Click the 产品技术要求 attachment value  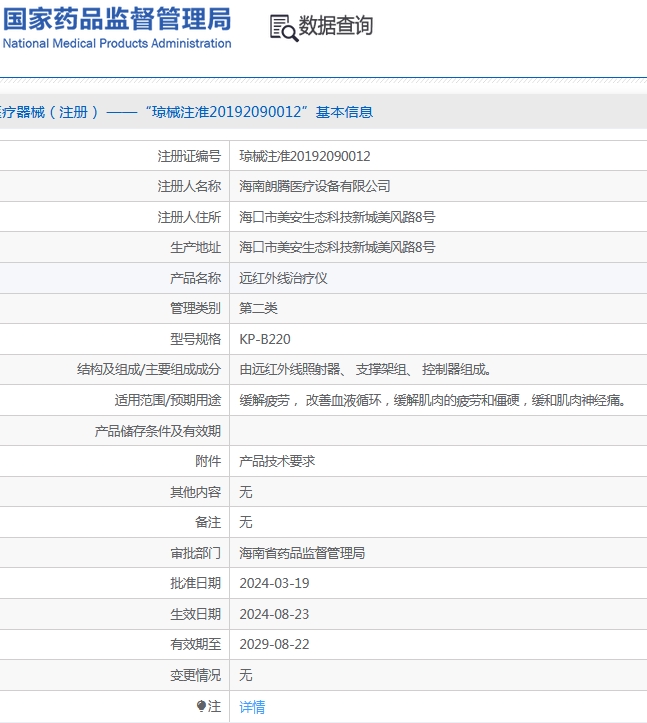(x=277, y=461)
